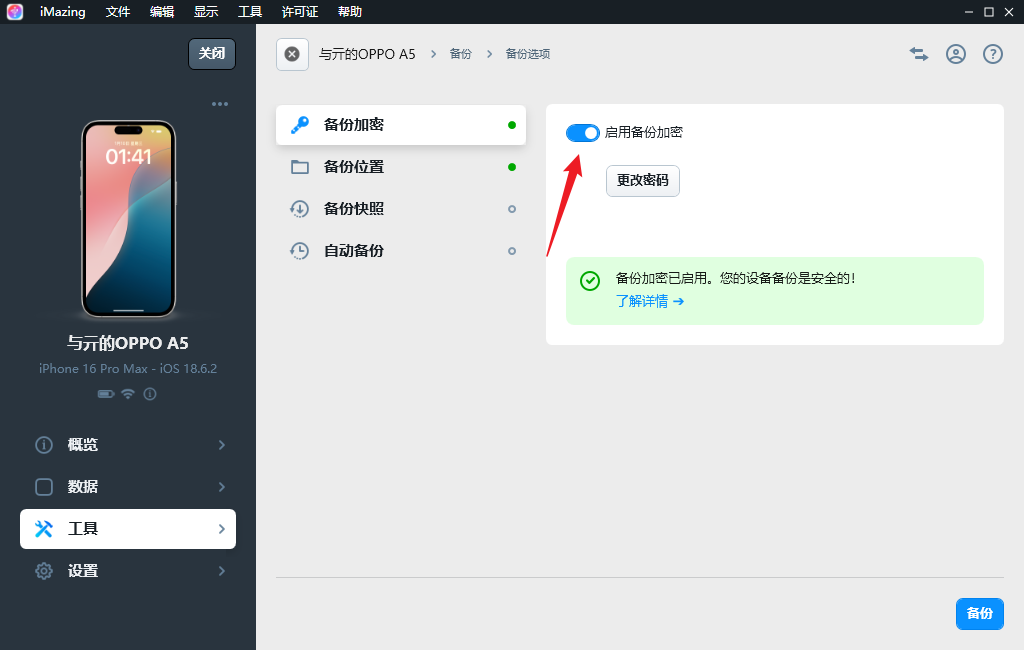This screenshot has height=650, width=1024.
Task: Click the device info icon under device name
Action: click(150, 394)
